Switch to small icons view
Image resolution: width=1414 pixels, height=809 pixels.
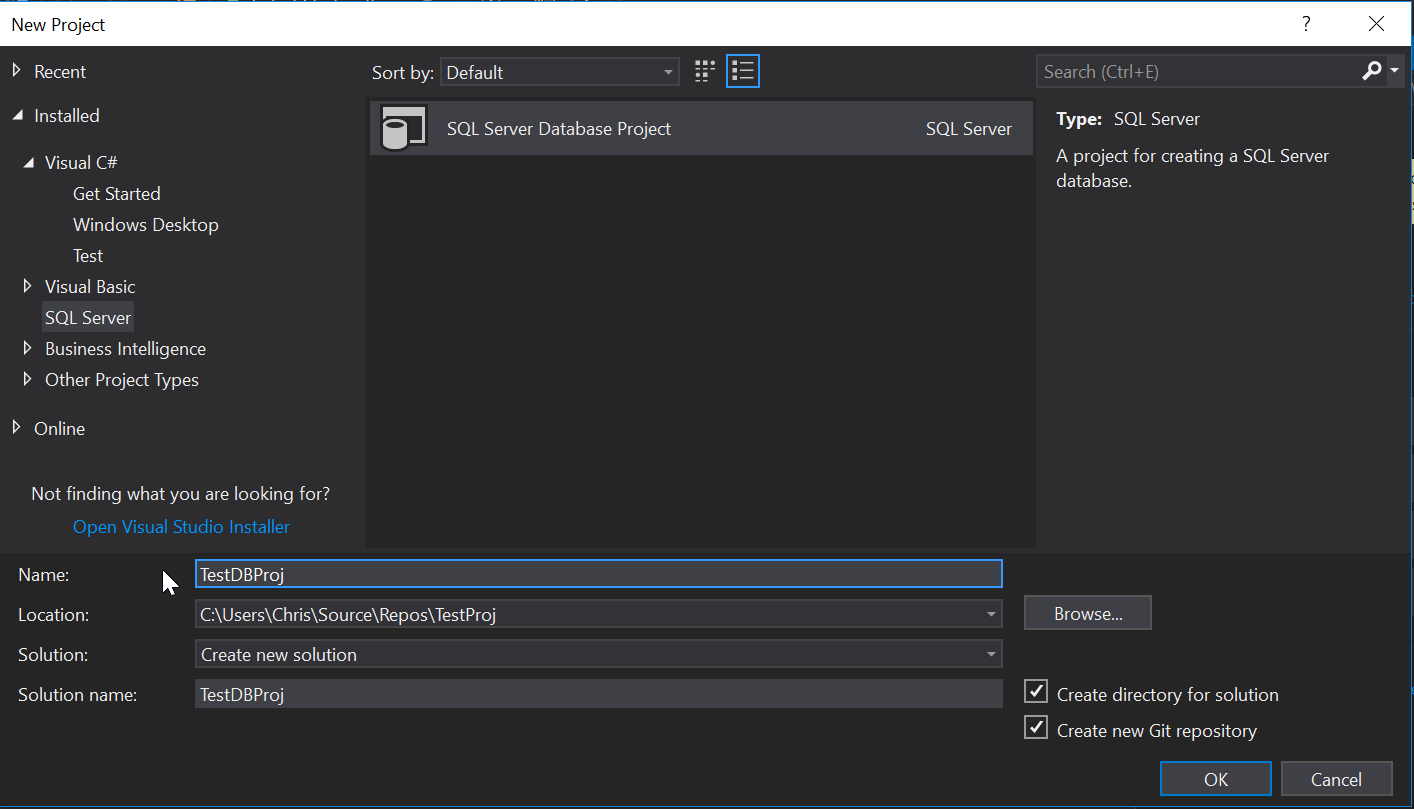point(705,71)
